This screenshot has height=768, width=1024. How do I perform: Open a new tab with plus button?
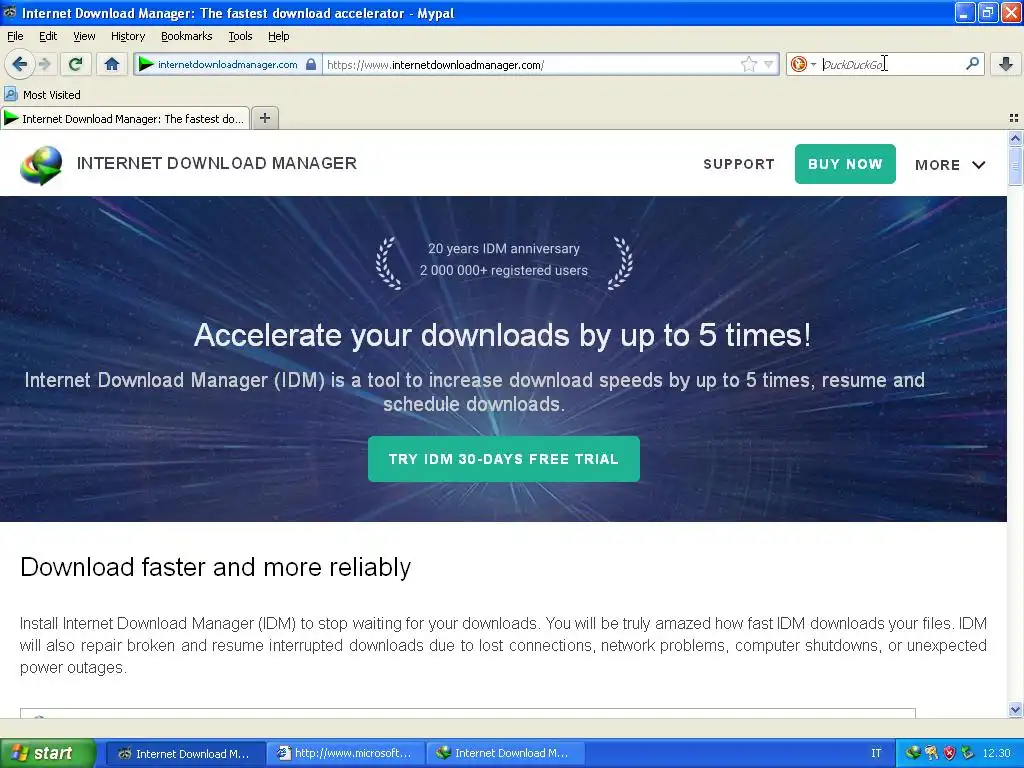[264, 118]
